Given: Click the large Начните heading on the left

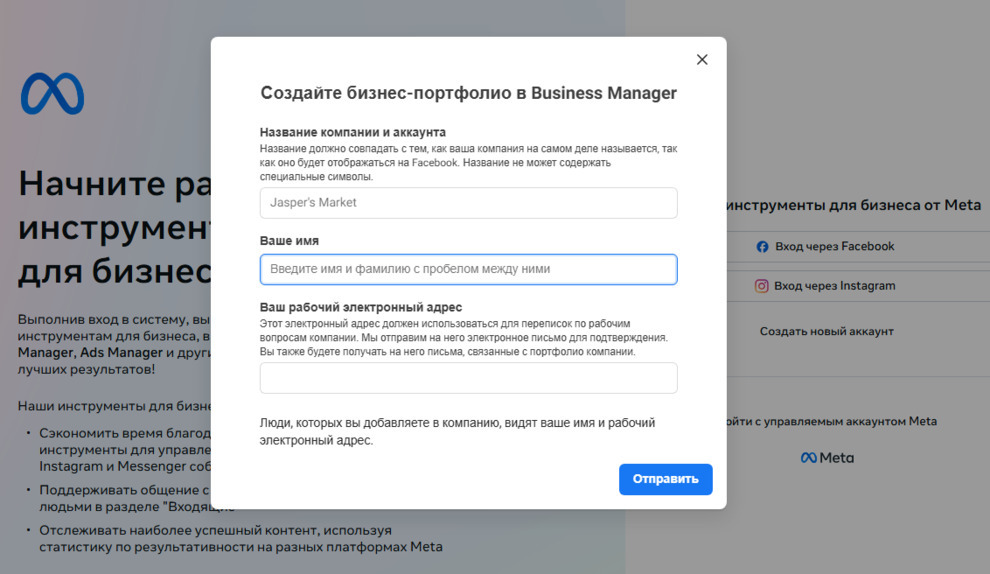Looking at the screenshot, I should click(112, 184).
